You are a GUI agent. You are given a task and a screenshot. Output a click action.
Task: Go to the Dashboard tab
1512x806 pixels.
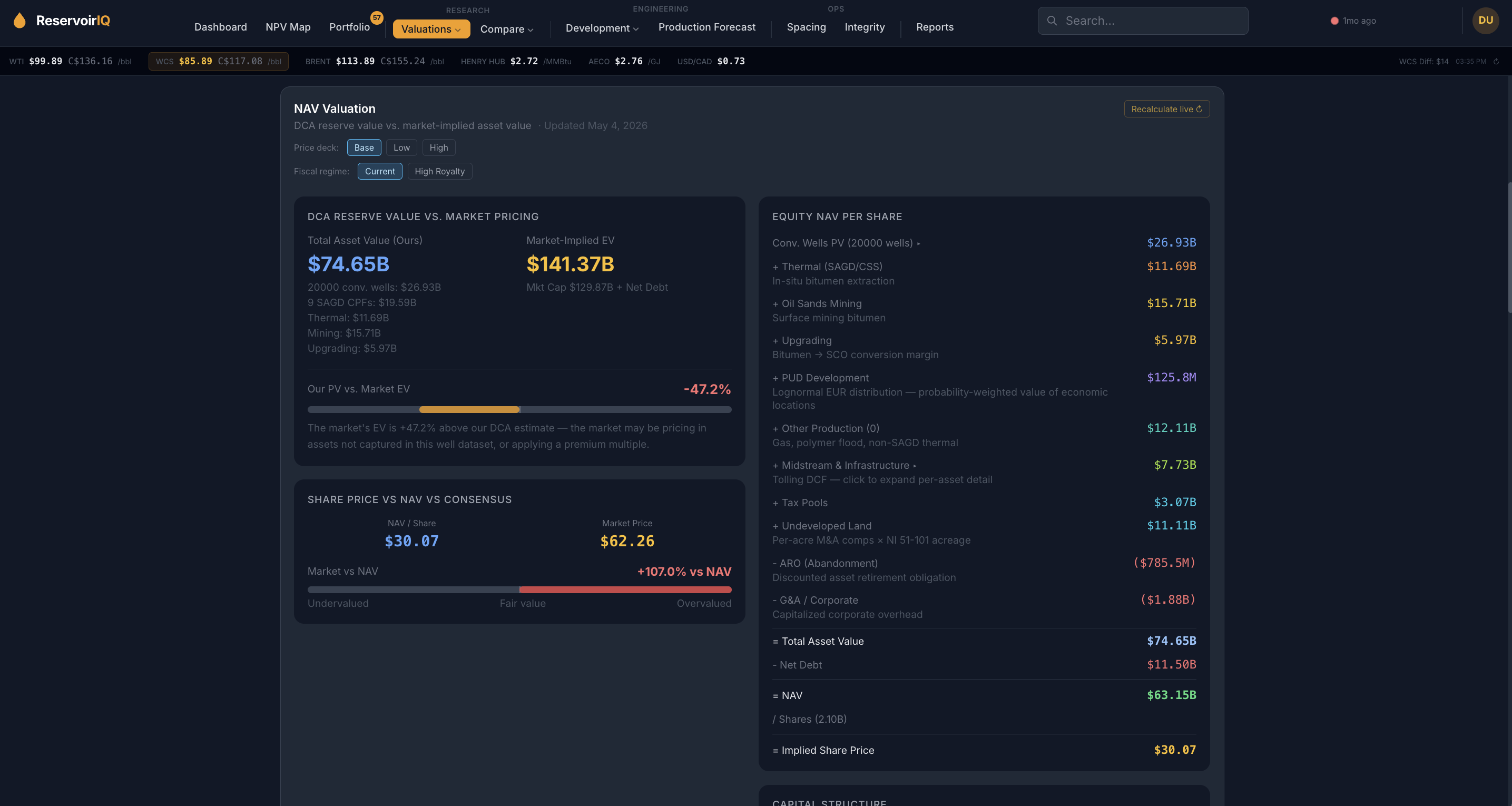click(x=221, y=27)
